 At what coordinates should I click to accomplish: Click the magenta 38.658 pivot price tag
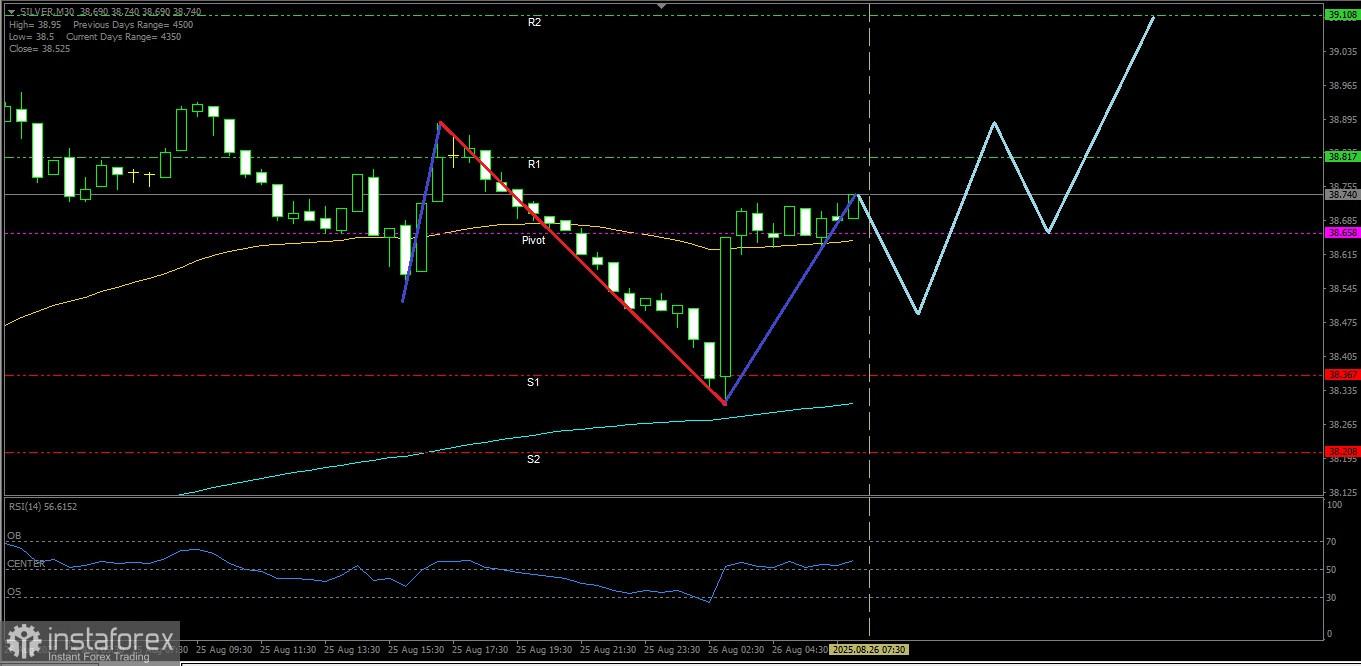(x=1342, y=232)
